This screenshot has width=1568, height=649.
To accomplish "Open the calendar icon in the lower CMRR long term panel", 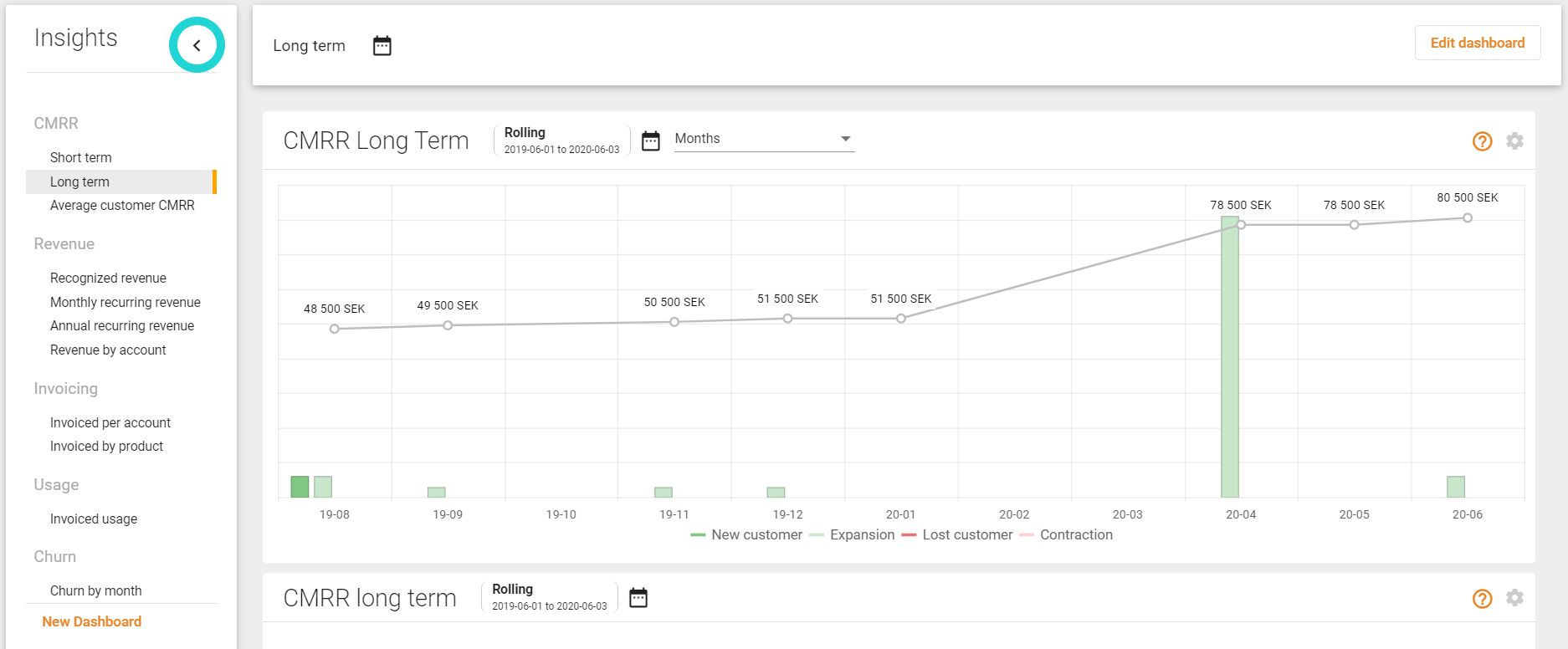I will pos(638,597).
